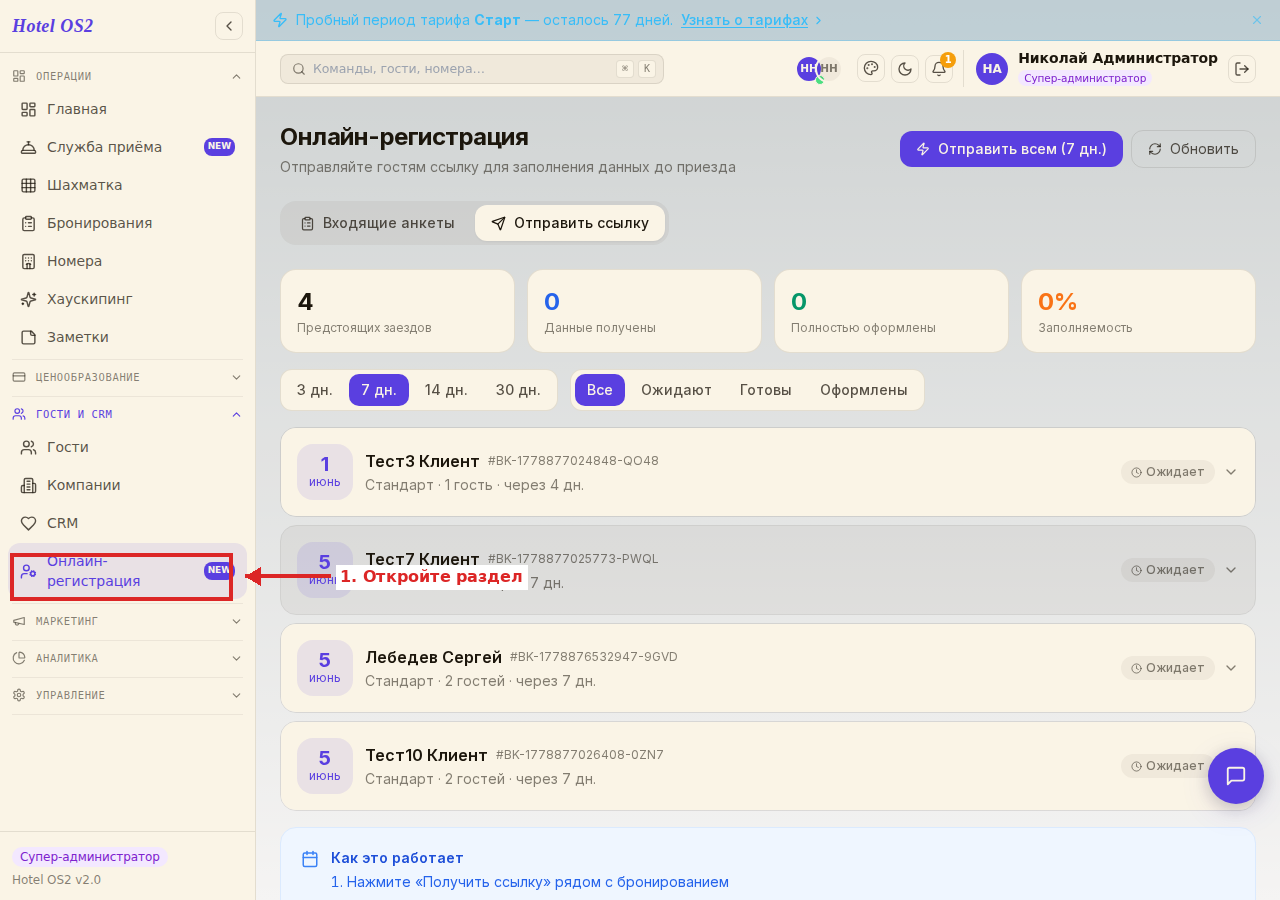1280x900 pixels.
Task: Click Ожидает badge for Тест3 Клиент
Action: point(1167,472)
